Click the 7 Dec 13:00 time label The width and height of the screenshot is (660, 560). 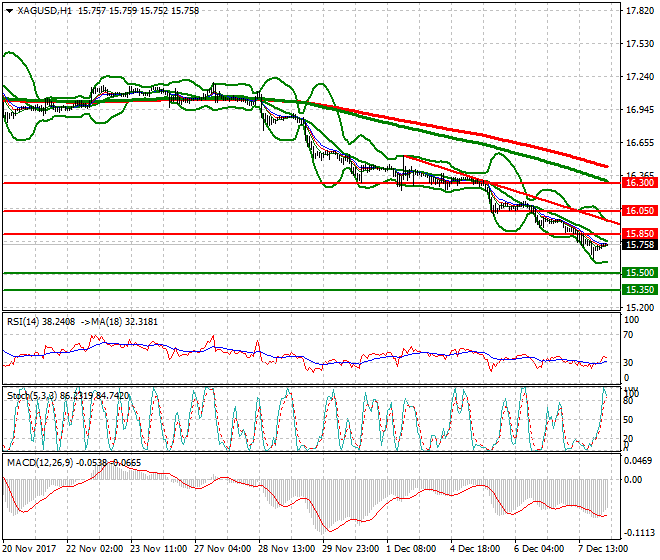coord(603,549)
